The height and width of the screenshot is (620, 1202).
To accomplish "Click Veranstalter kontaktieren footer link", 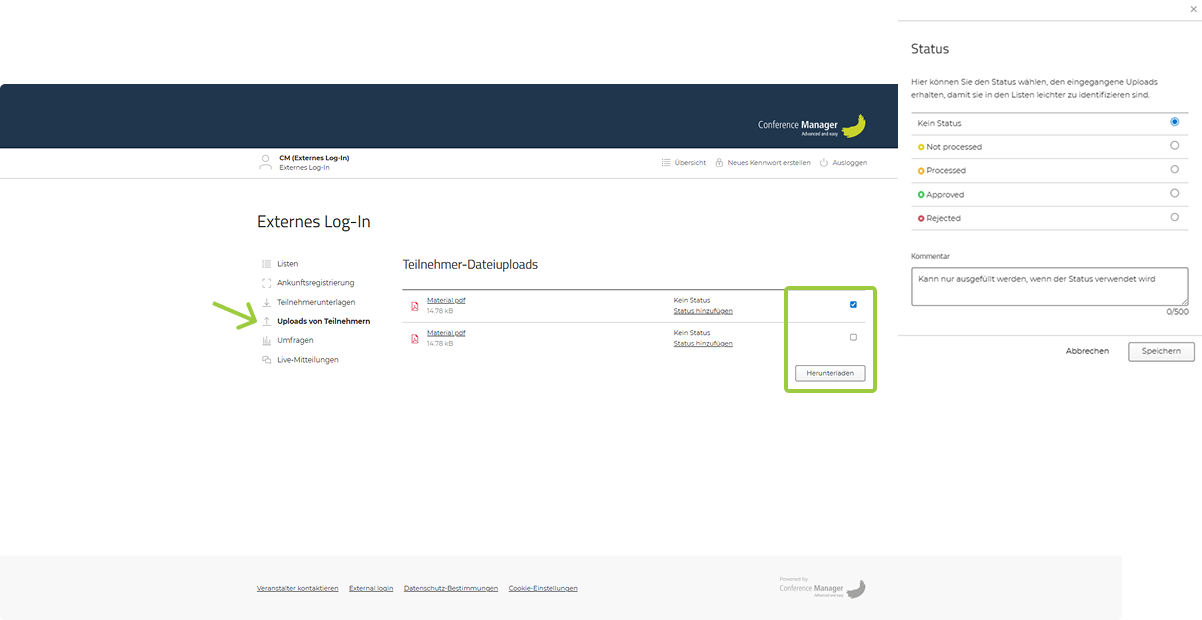I will pos(298,588).
